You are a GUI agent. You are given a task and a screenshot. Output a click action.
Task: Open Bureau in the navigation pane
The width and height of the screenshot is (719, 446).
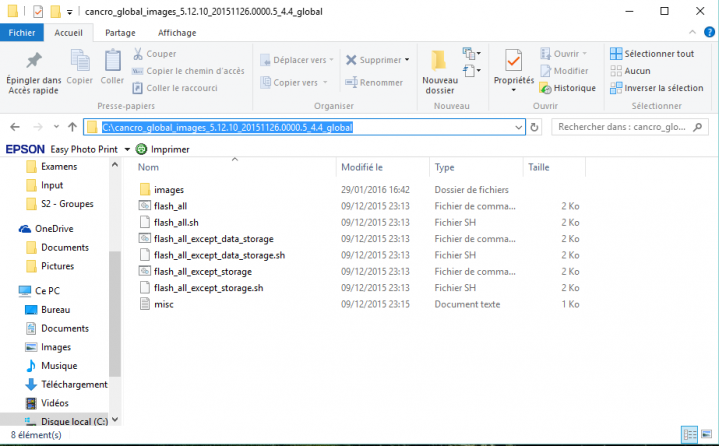48,310
